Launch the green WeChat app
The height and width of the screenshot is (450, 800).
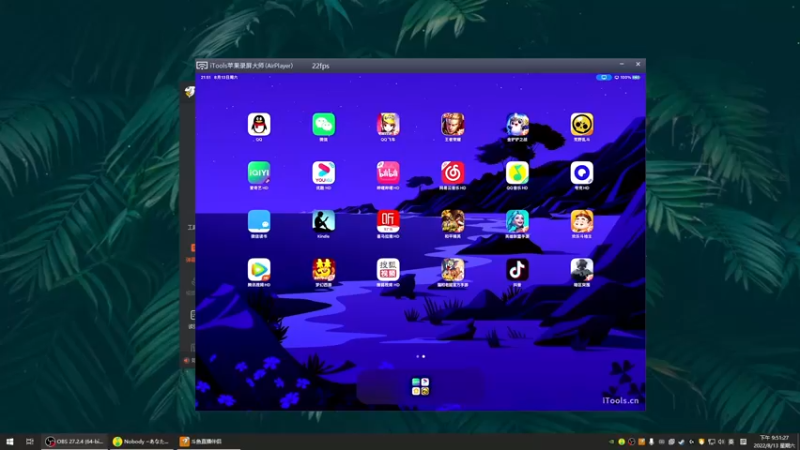323,124
